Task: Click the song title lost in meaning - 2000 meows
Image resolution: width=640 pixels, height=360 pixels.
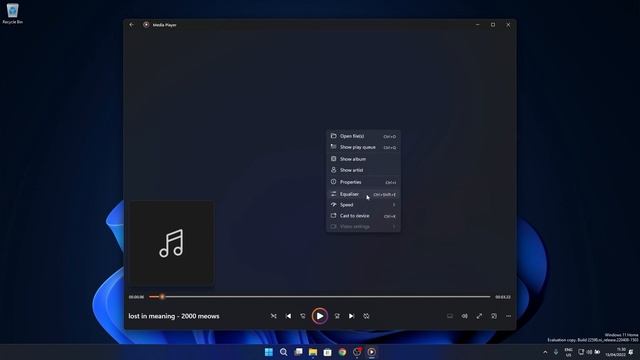Action: point(174,316)
